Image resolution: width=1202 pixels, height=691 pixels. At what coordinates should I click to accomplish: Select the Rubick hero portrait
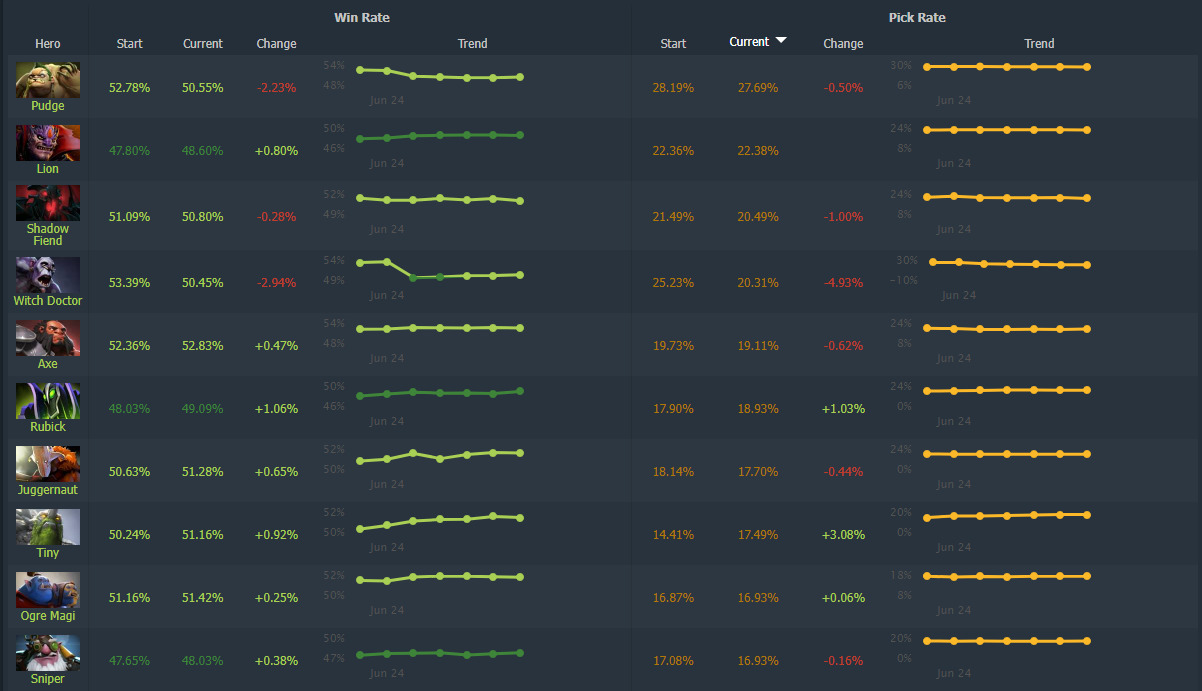pyautogui.click(x=47, y=401)
